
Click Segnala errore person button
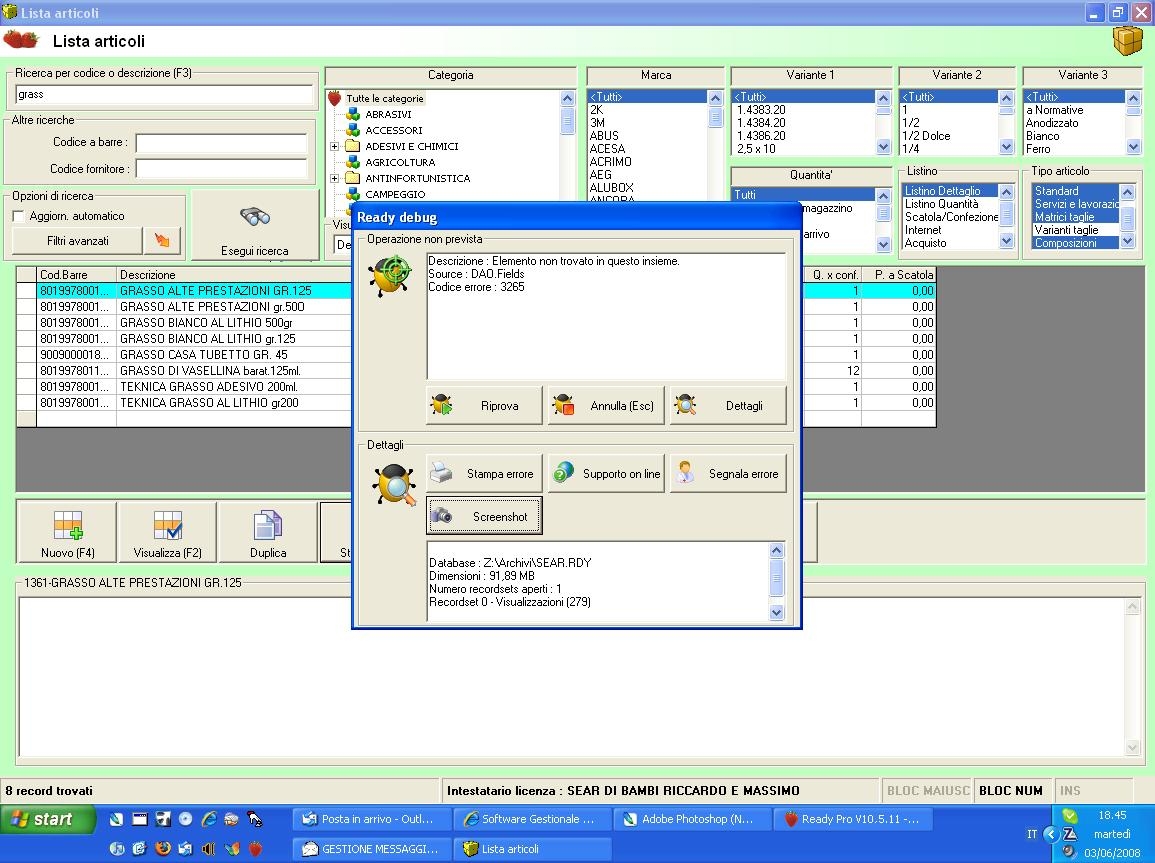tap(728, 473)
